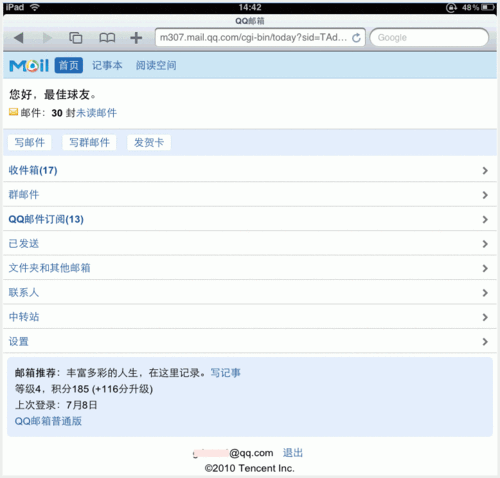Screen dimensions: 500x478
Task: Switch to the 阅读空间 tab
Action: [x=156, y=65]
